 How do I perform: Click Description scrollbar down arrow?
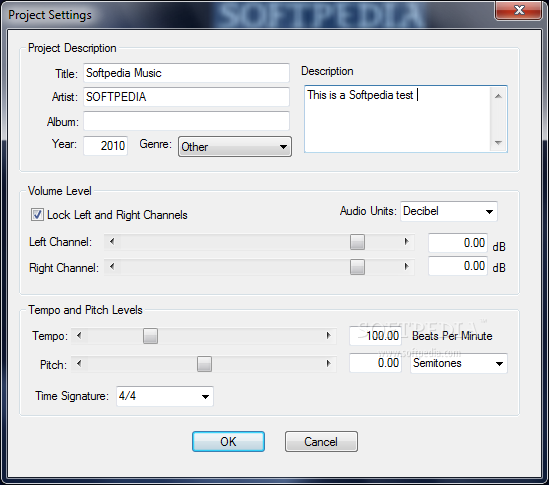tap(499, 143)
